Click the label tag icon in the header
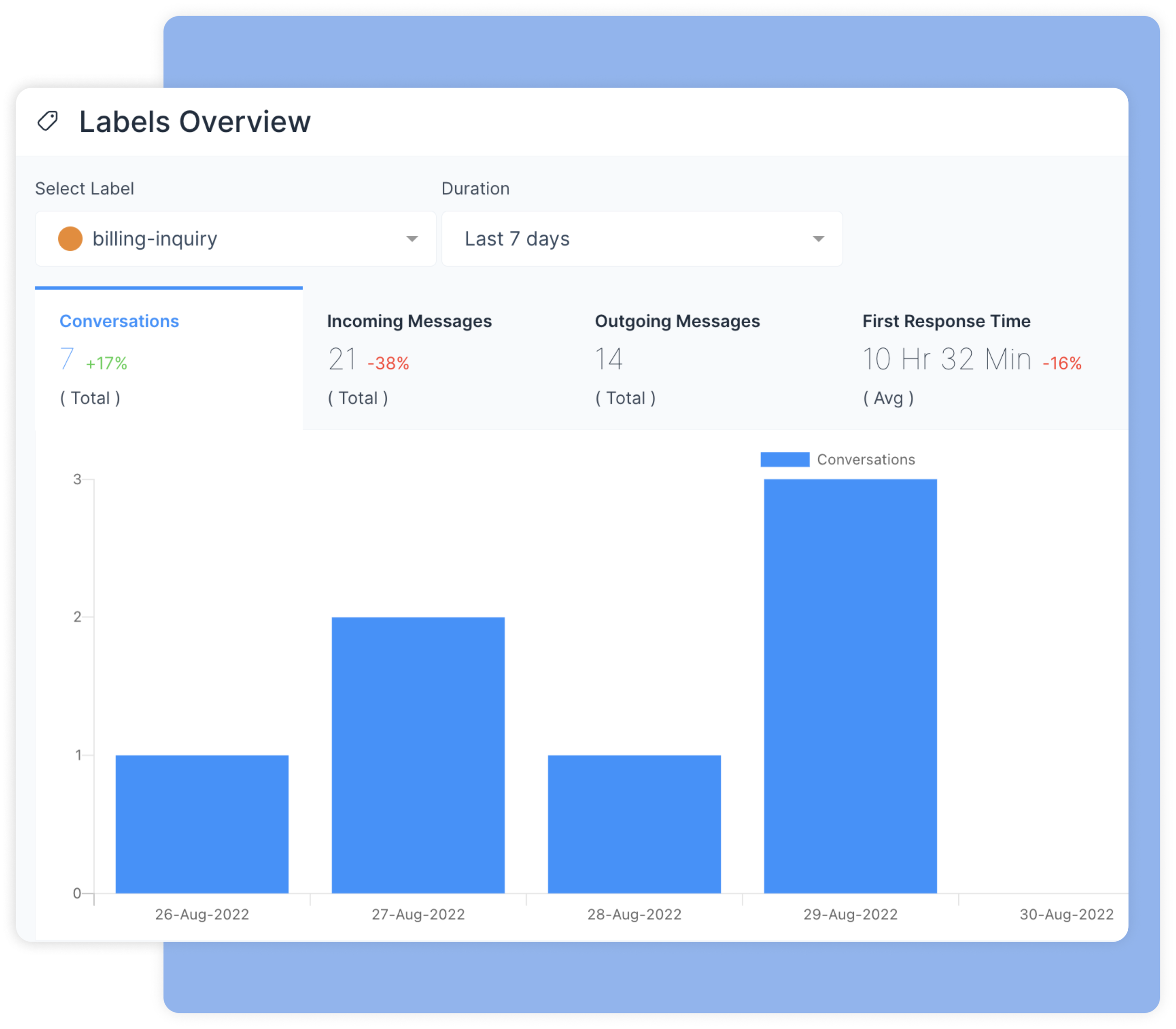Image resolution: width=1176 pixels, height=1029 pixels. pos(48,120)
